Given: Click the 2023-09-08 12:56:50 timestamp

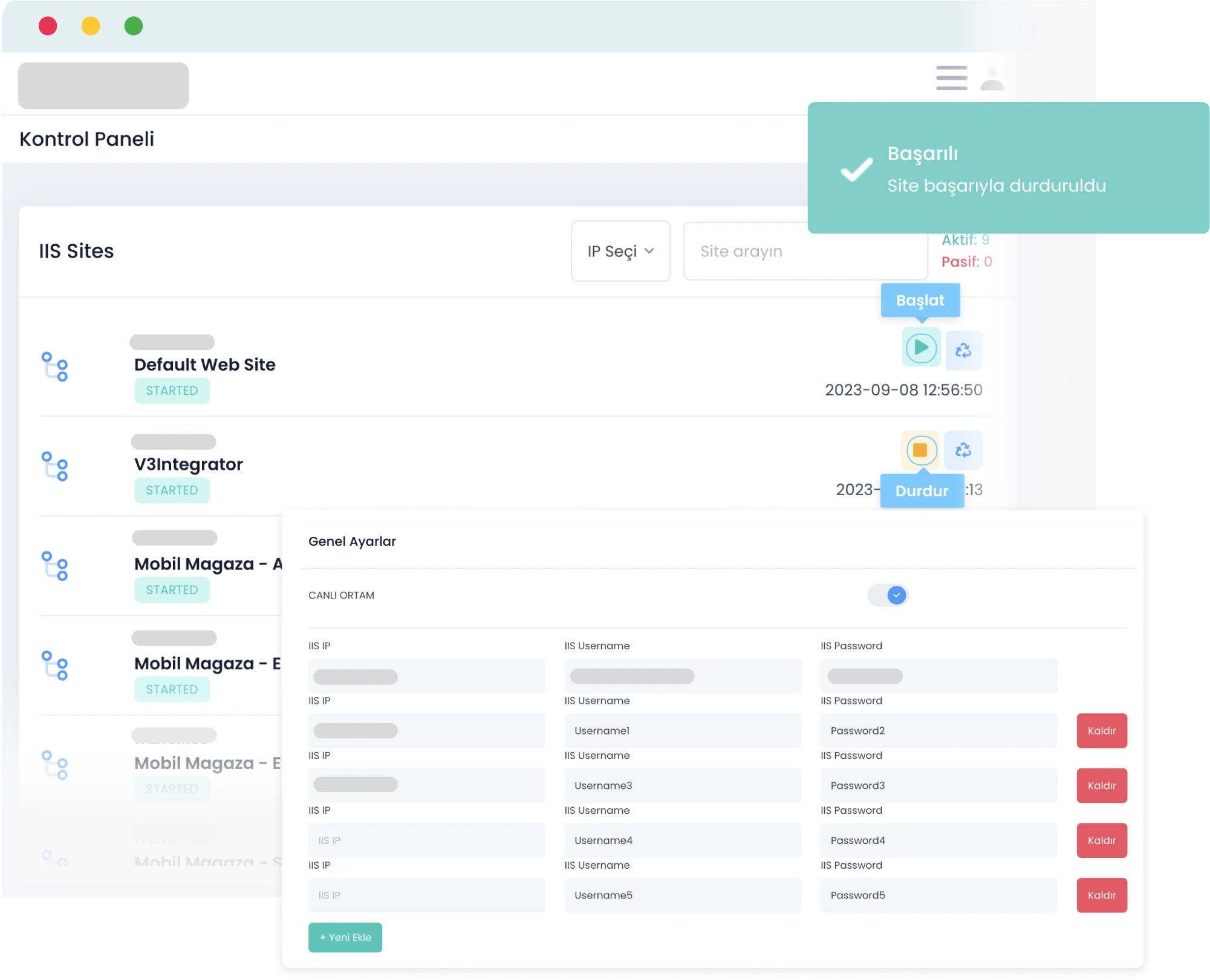Looking at the screenshot, I should pos(903,390).
